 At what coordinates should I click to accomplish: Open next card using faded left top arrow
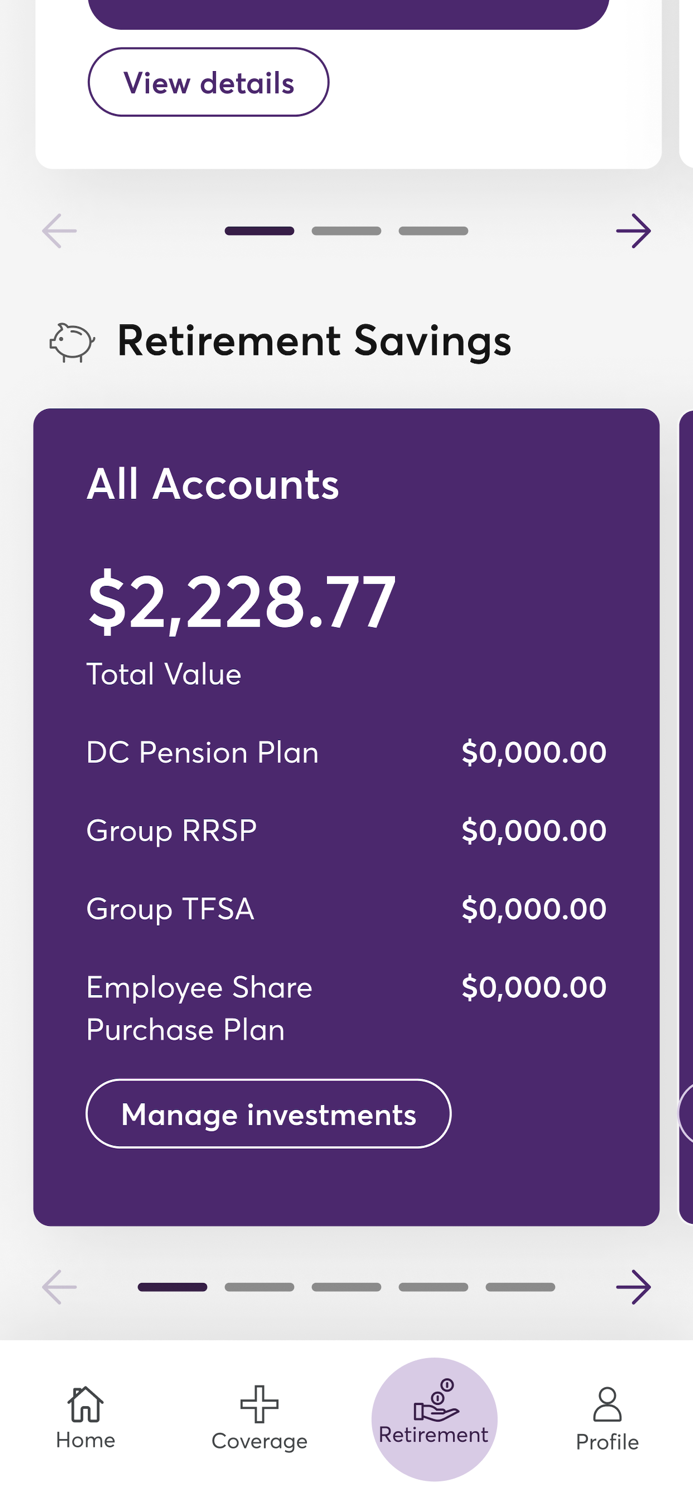[x=58, y=230]
